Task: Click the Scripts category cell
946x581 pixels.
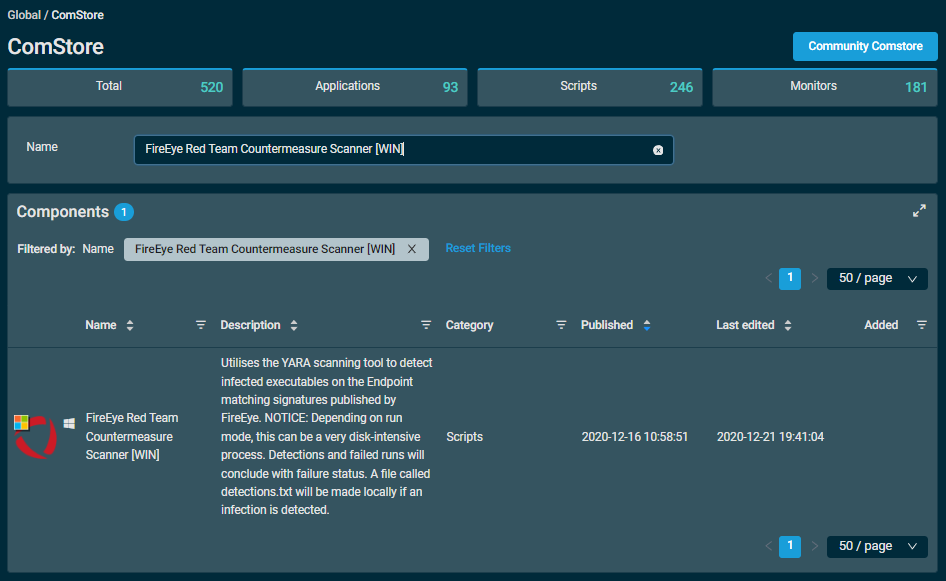Action: click(465, 437)
